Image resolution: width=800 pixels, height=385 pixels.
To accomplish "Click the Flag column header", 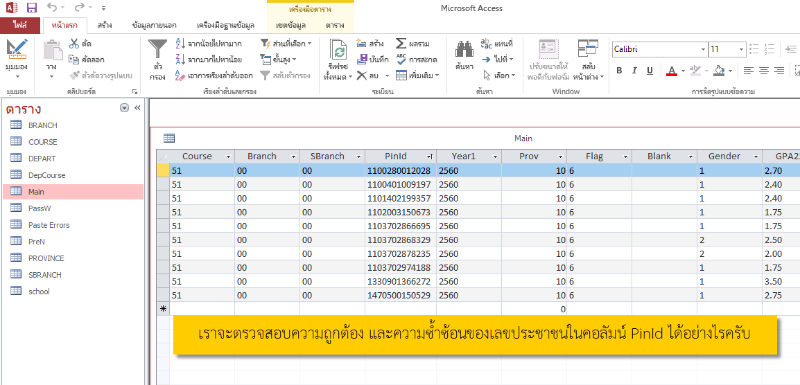I will click(x=599, y=157).
